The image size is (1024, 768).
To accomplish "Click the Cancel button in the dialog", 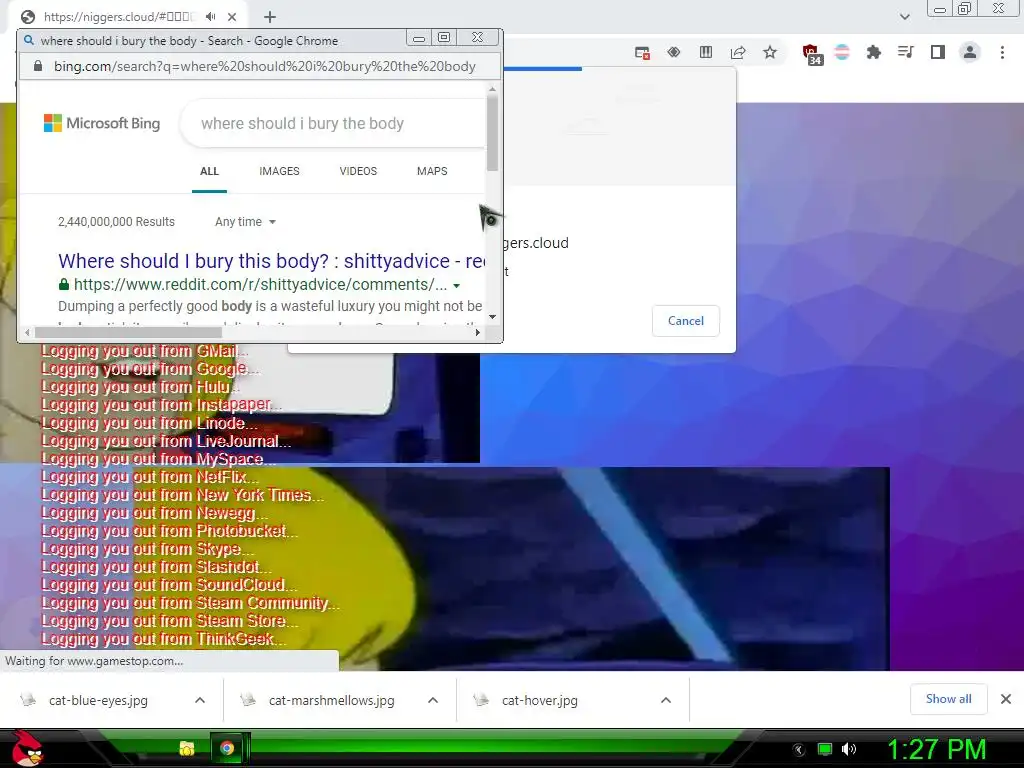I will (686, 321).
